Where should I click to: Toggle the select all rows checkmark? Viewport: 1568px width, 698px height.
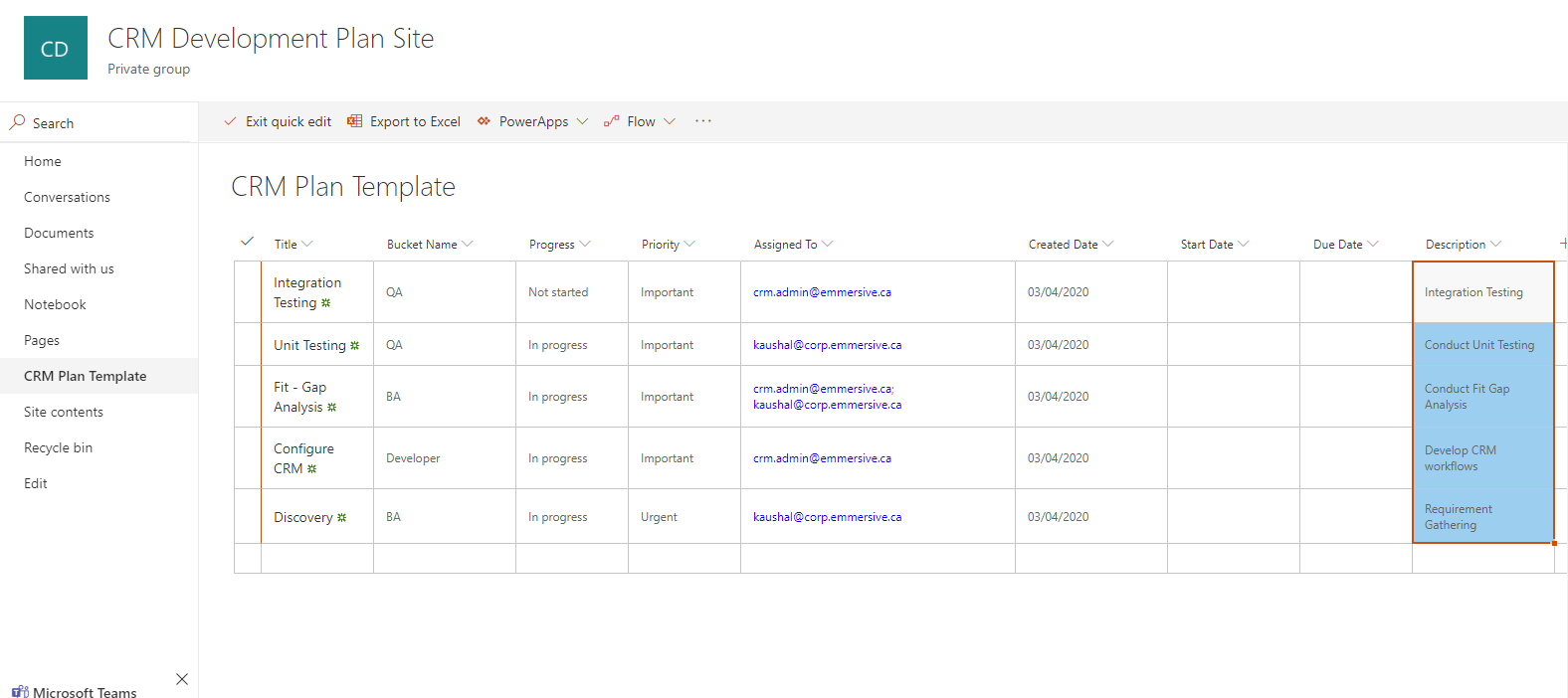pyautogui.click(x=247, y=242)
